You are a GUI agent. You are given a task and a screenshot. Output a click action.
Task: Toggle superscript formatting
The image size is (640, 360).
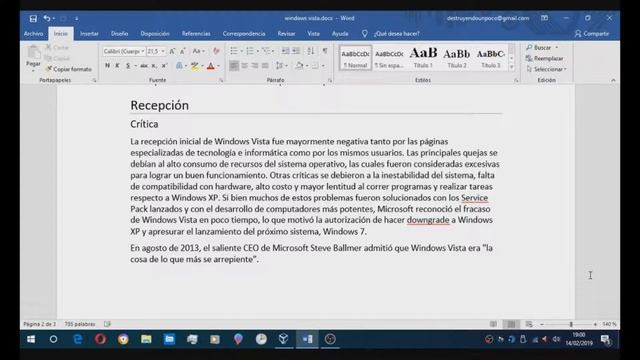pyautogui.click(x=164, y=66)
